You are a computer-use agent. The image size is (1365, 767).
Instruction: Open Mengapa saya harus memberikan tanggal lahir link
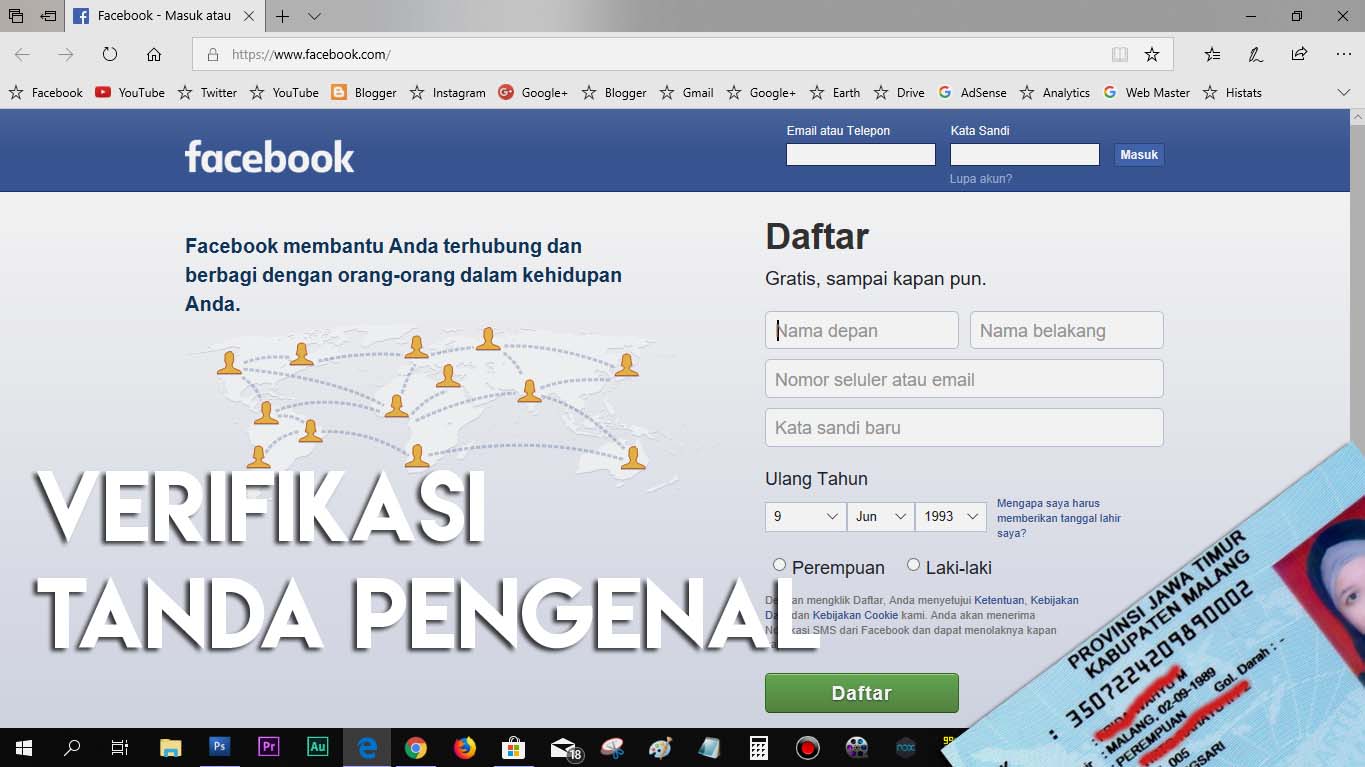pos(1059,518)
